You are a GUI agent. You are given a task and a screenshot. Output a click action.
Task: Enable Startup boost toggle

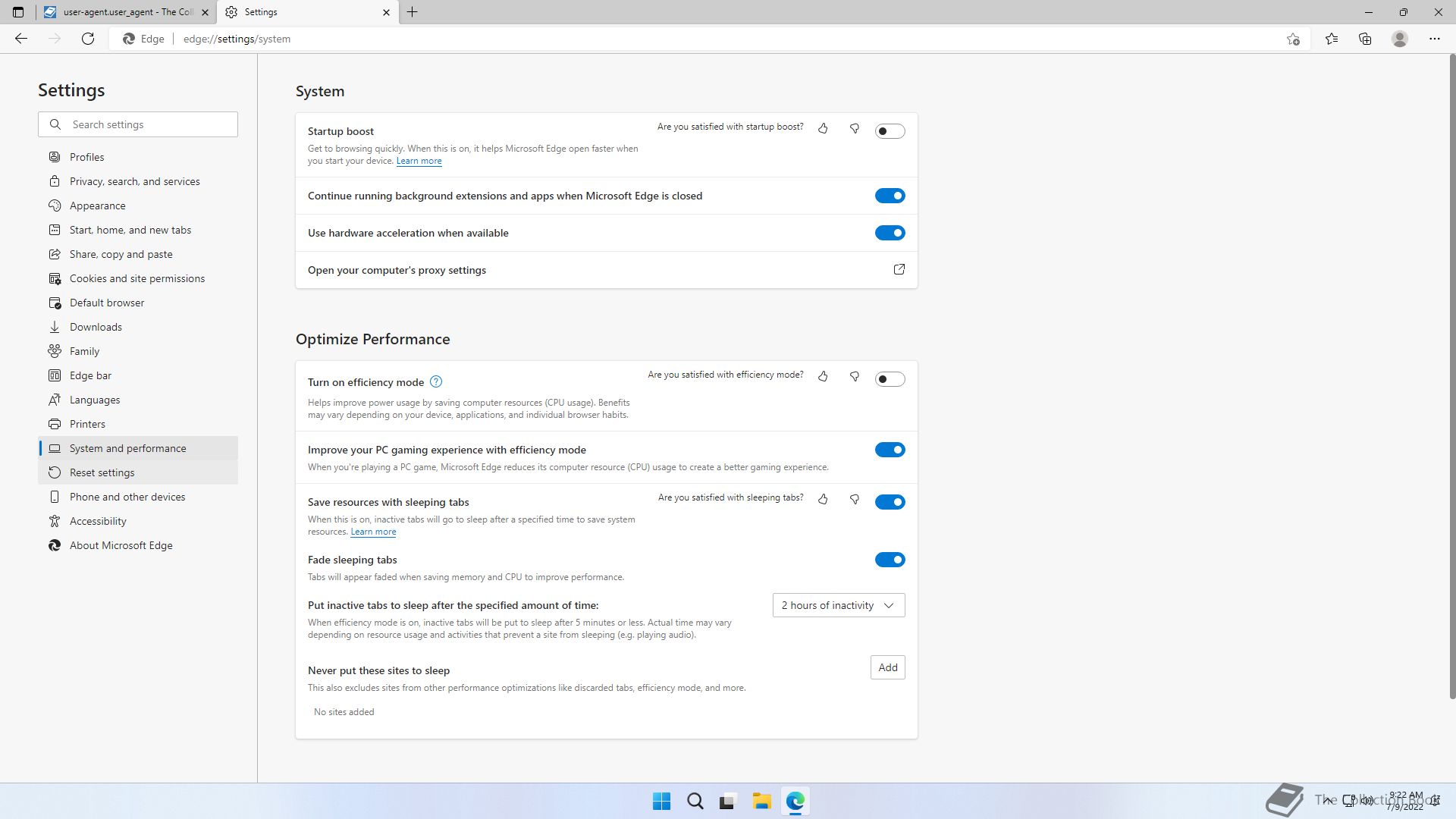pos(890,131)
